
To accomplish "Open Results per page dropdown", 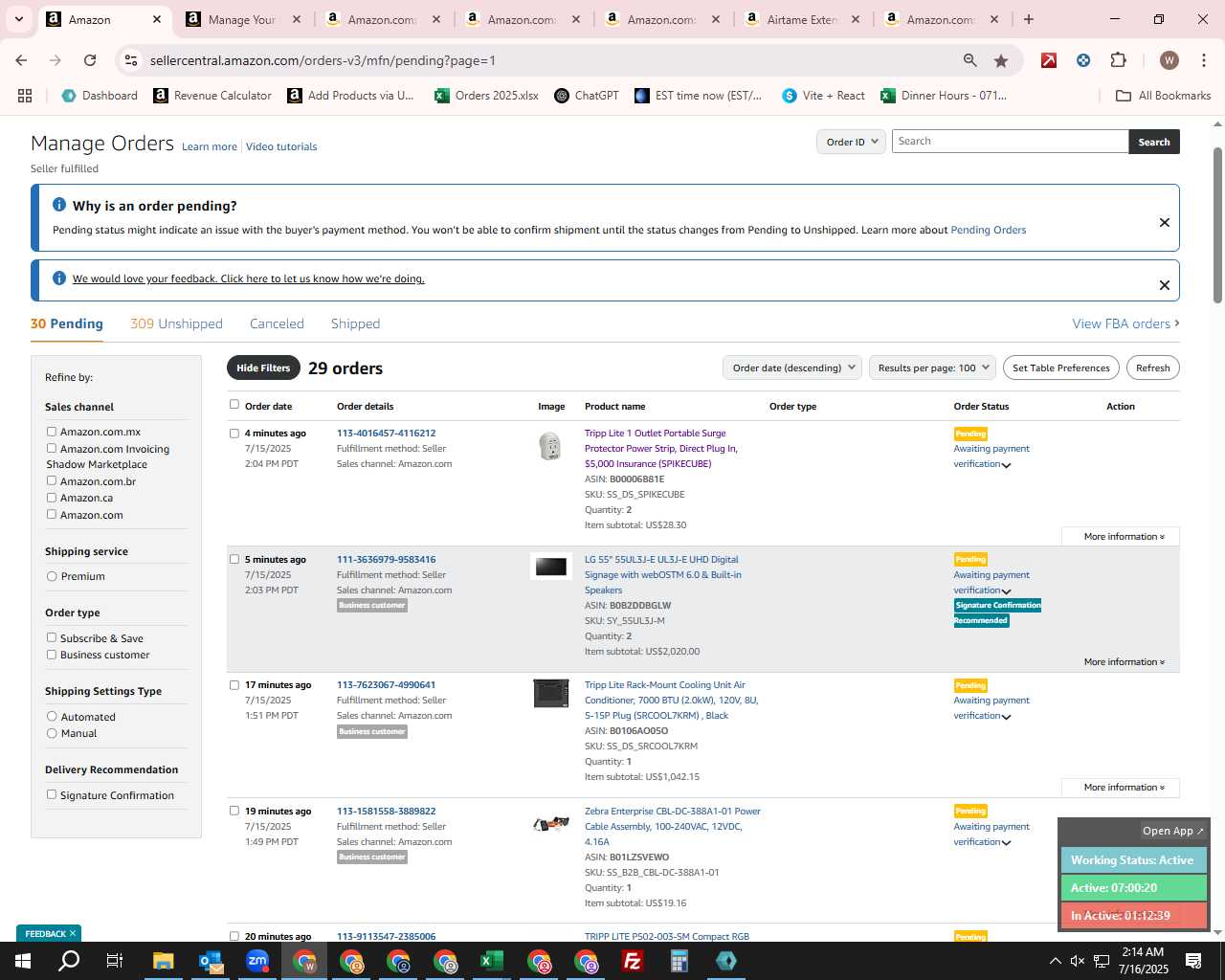I will (x=933, y=367).
